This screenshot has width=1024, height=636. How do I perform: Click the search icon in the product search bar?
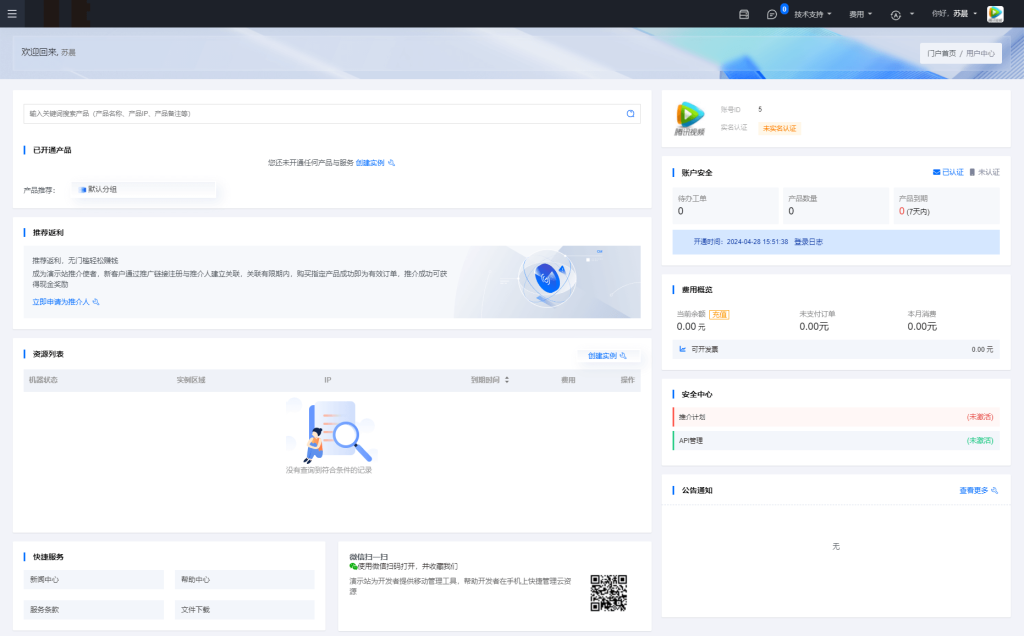(x=631, y=113)
